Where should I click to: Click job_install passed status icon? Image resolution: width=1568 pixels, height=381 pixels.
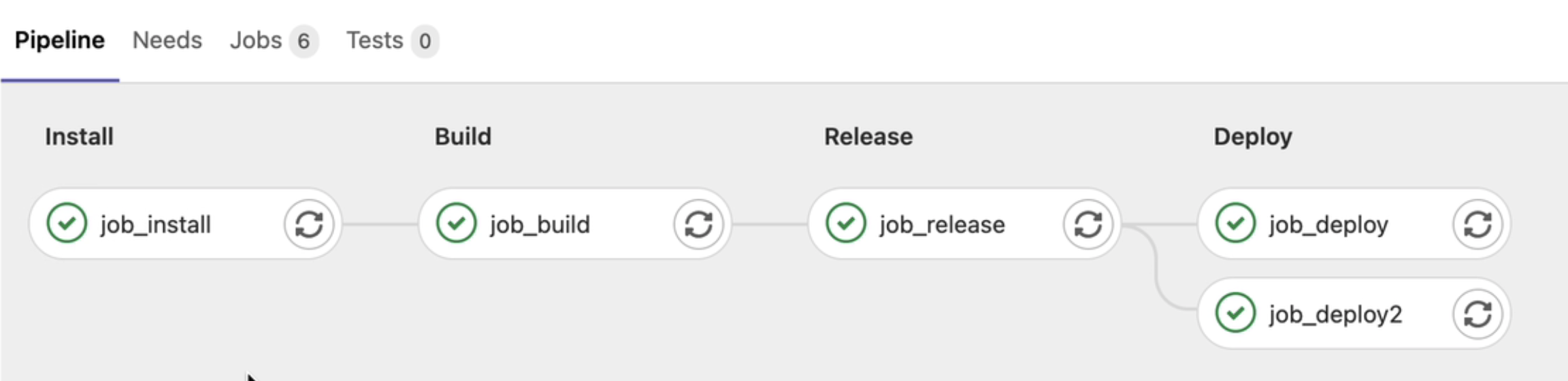67,223
